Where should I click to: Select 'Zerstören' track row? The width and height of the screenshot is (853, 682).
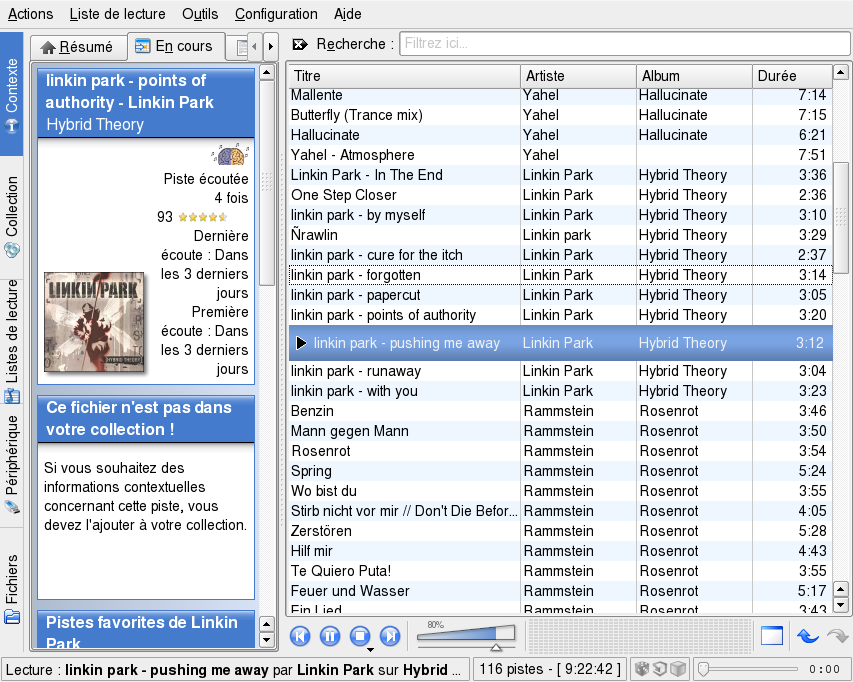pyautogui.click(x=560, y=531)
